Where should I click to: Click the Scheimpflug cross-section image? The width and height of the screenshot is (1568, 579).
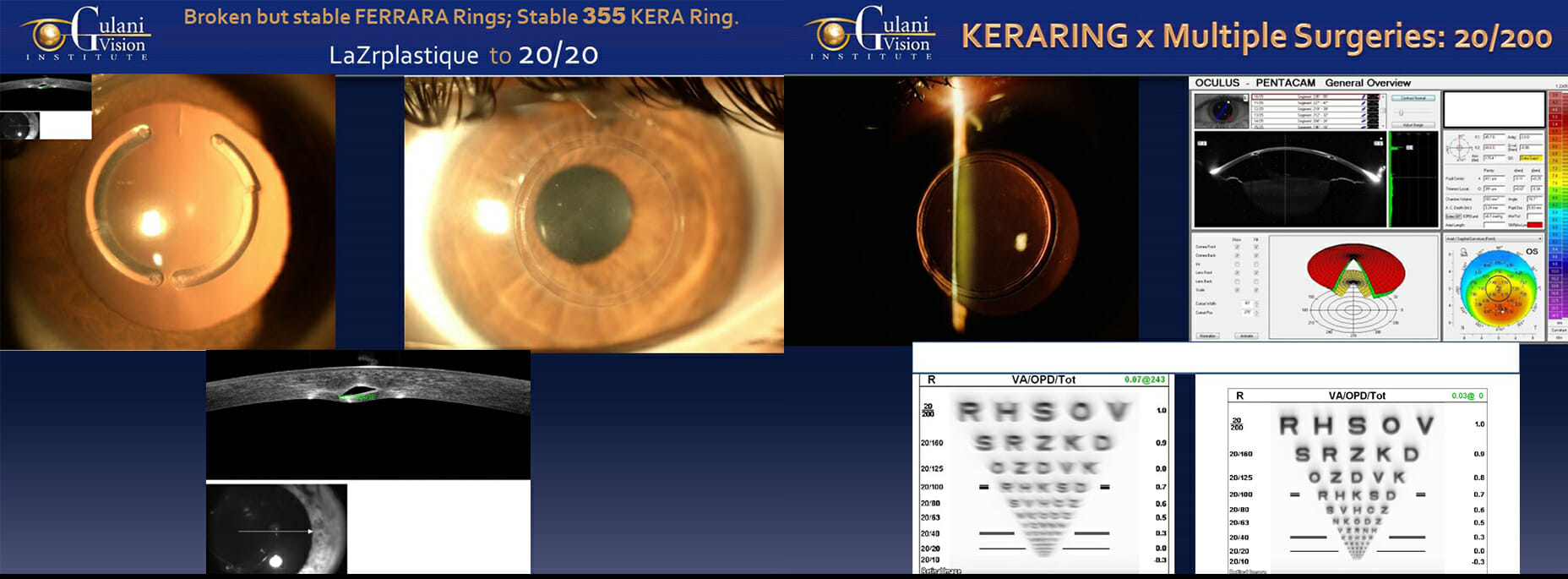[x=1290, y=178]
